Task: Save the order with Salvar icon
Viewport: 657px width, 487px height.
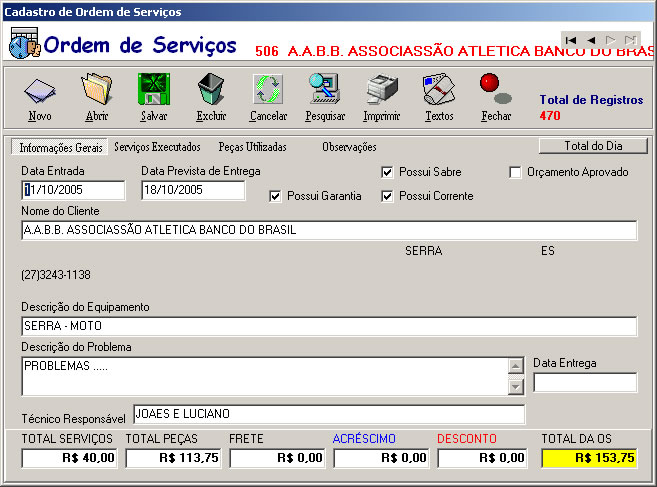Action: [x=154, y=89]
